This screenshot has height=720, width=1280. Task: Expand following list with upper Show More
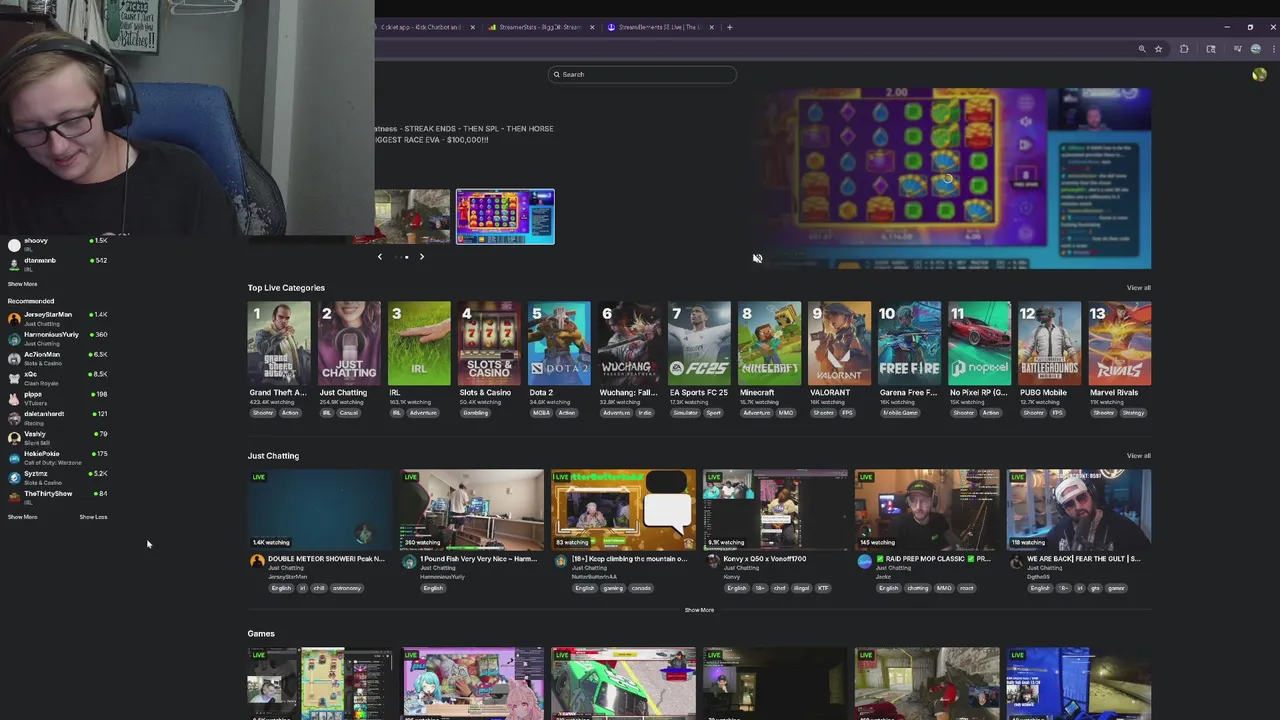tap(22, 284)
